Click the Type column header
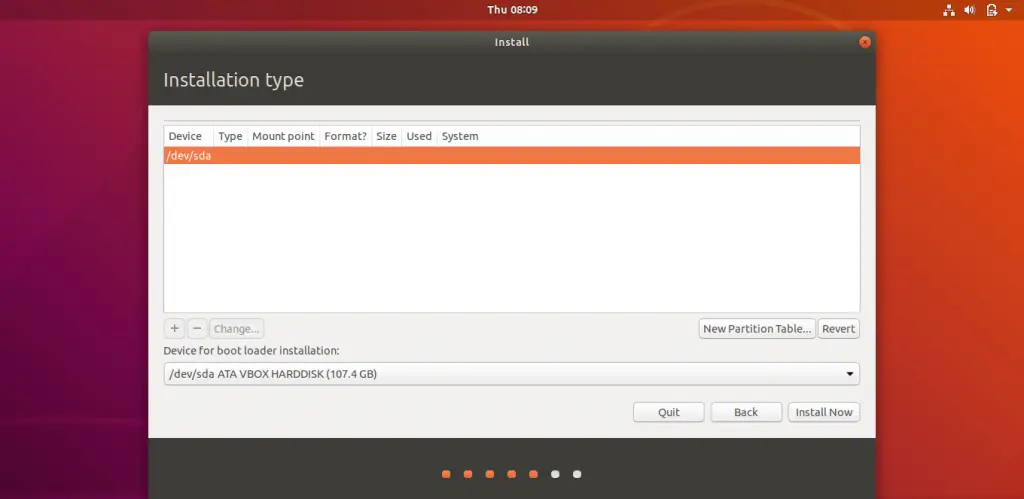This screenshot has height=499, width=1024. coord(230,136)
